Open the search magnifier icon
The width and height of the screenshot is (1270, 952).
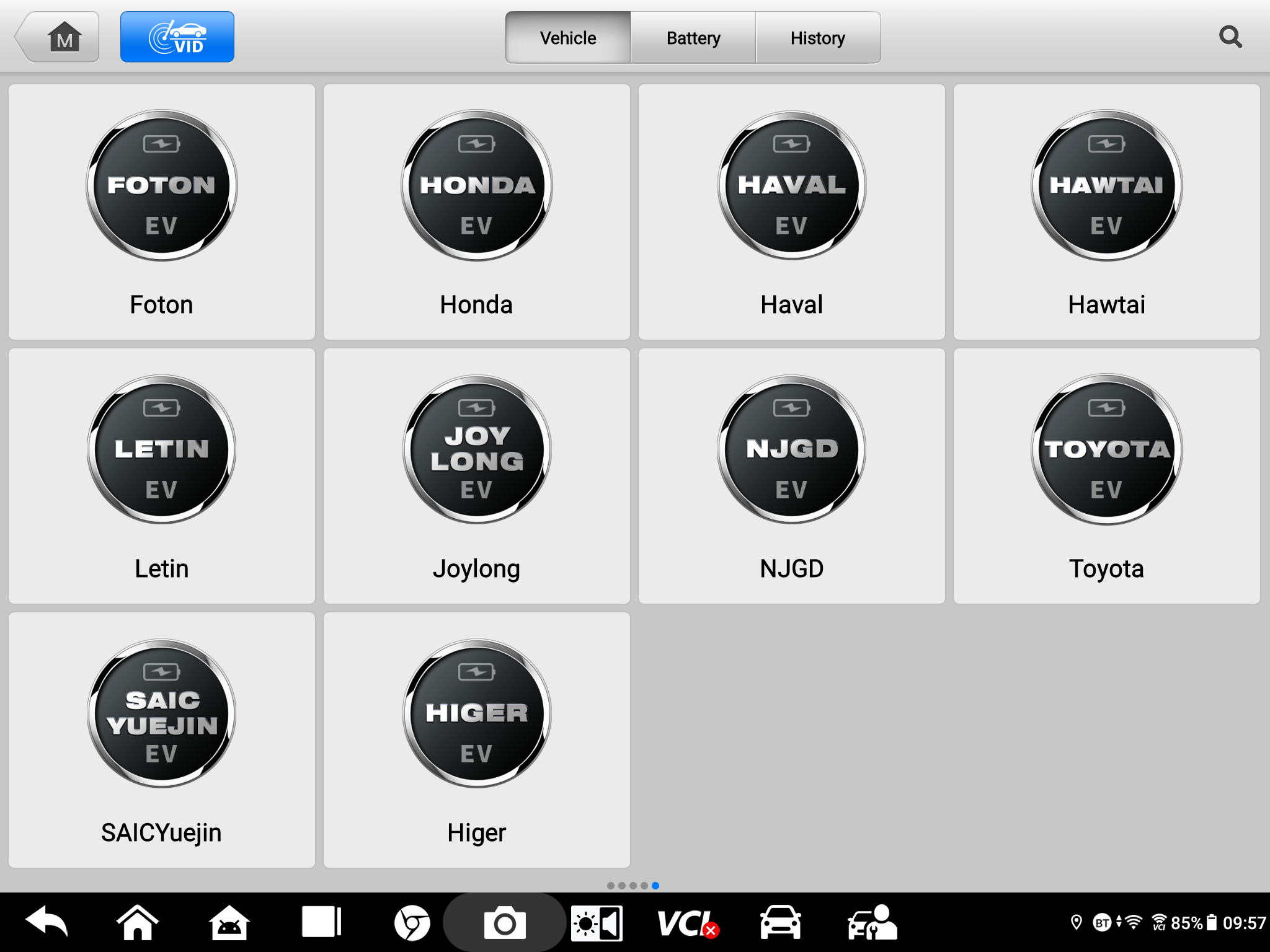[x=1230, y=37]
